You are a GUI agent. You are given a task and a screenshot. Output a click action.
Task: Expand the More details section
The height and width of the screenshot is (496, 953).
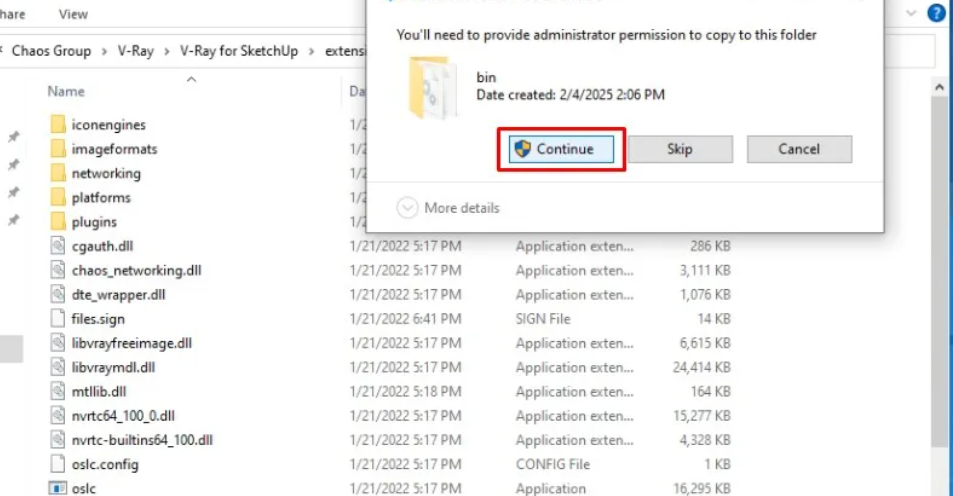407,208
